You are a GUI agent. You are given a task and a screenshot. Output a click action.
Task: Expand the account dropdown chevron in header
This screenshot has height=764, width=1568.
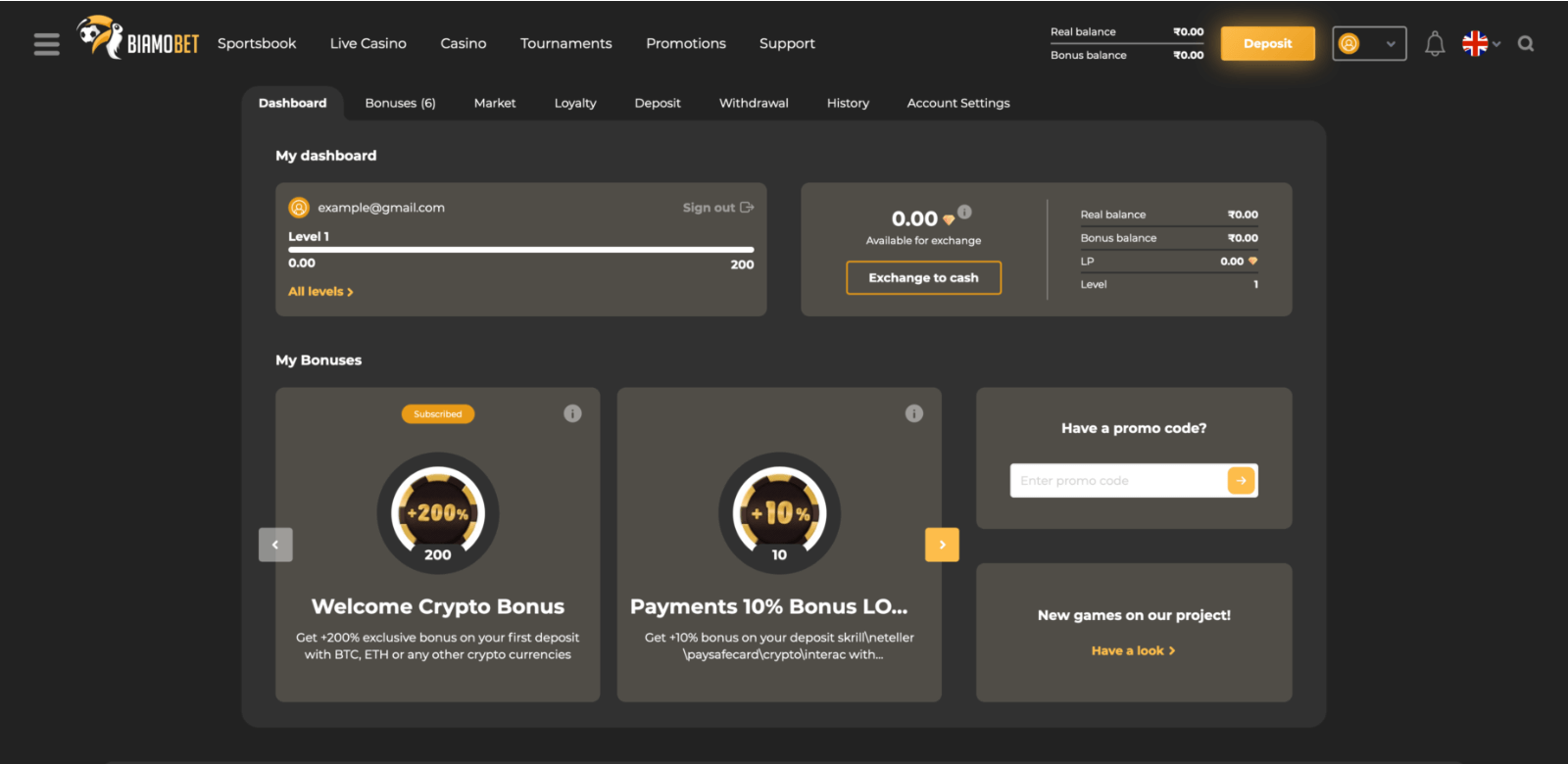[x=1391, y=44]
